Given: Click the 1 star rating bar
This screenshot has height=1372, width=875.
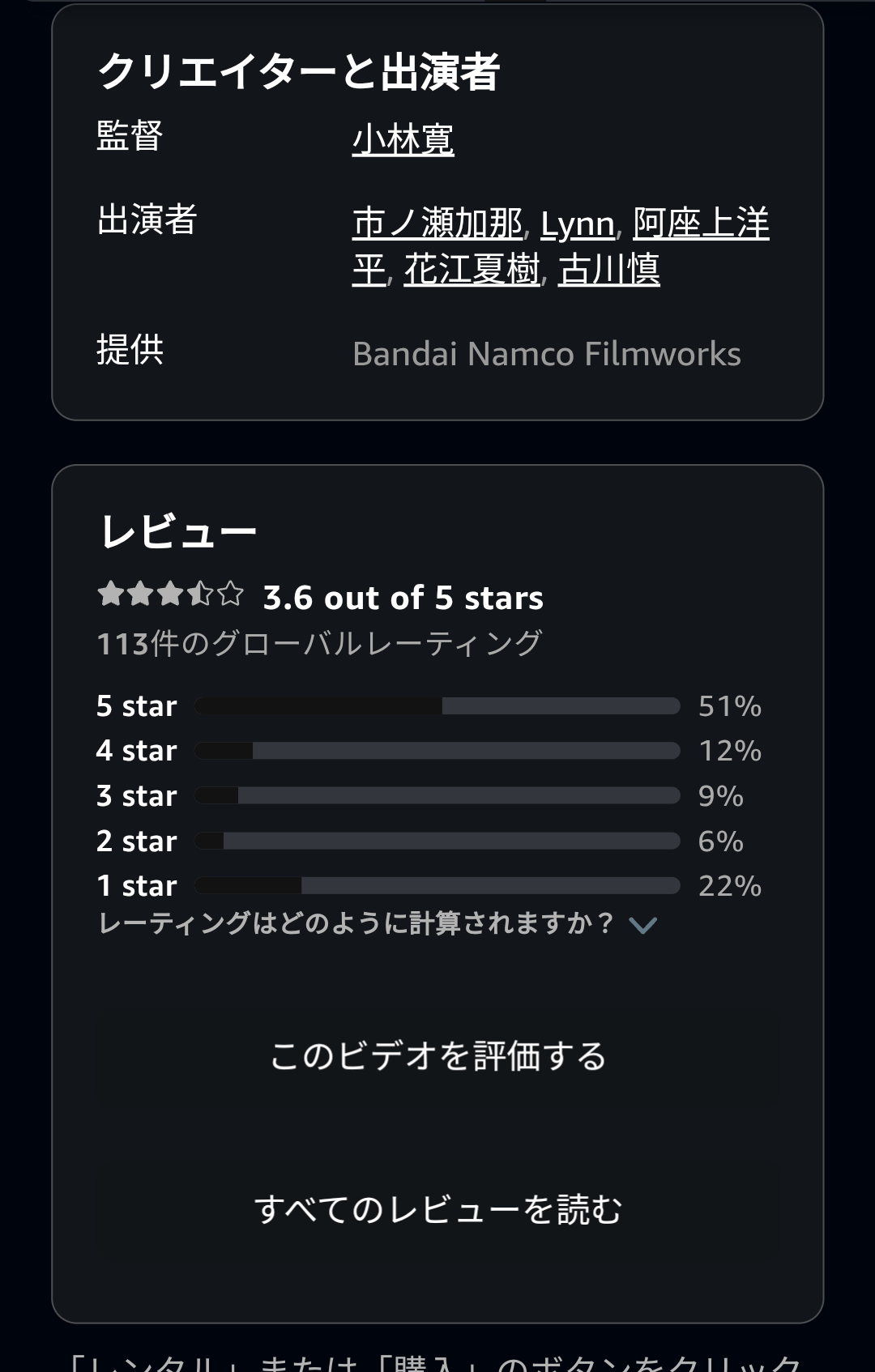Looking at the screenshot, I should 437,886.
